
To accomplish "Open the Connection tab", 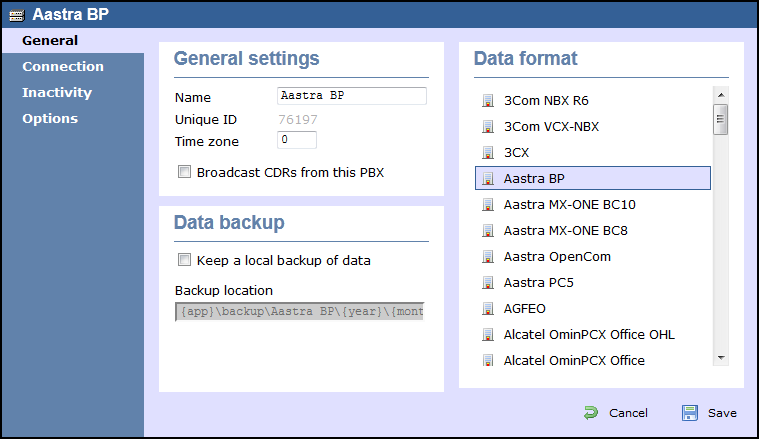I will pyautogui.click(x=63, y=66).
